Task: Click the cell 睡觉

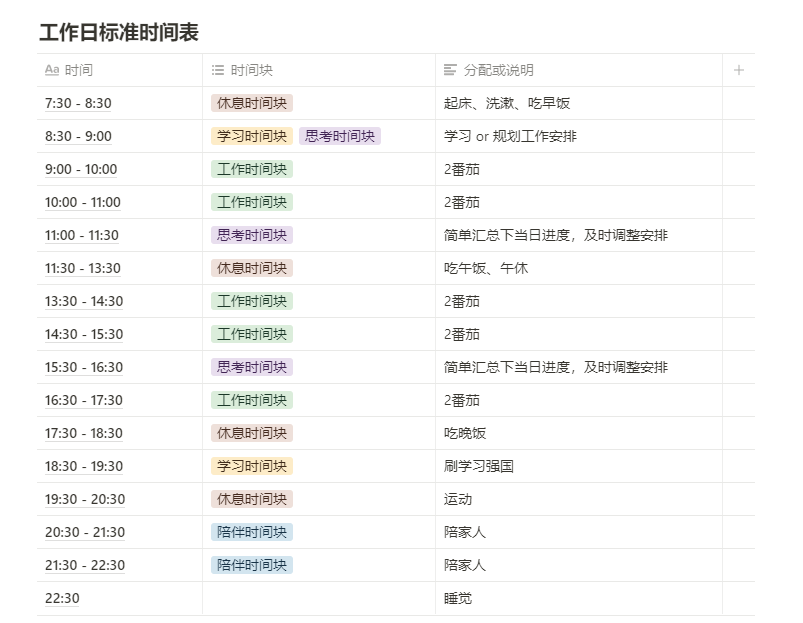Action: click(x=579, y=598)
